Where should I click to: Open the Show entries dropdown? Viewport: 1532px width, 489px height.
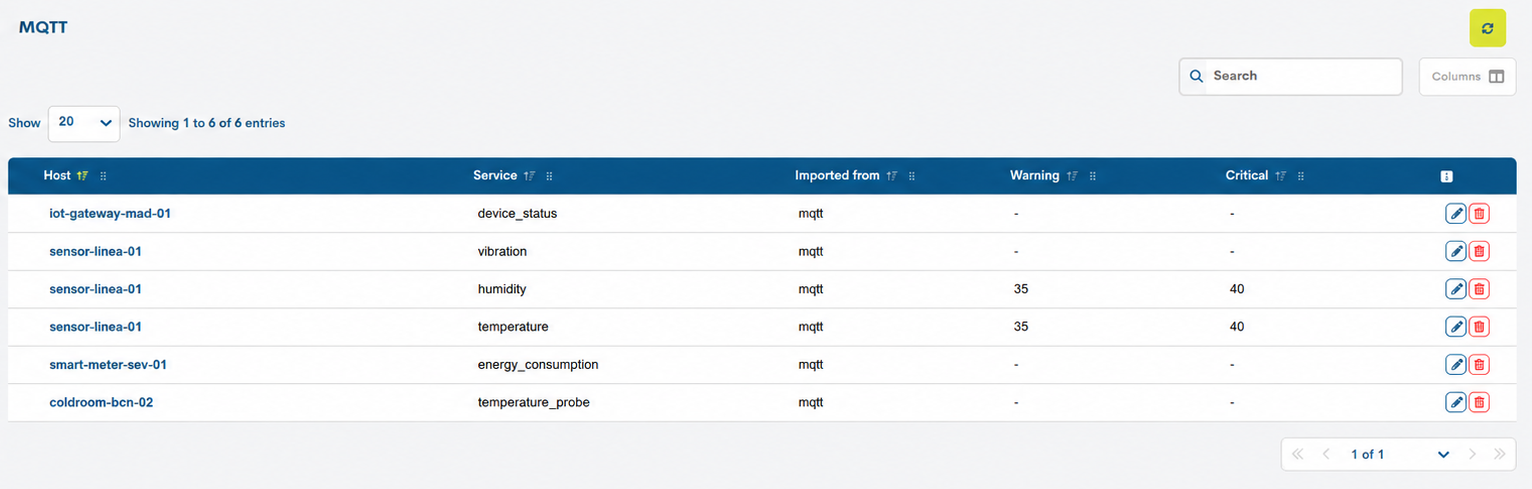point(84,123)
